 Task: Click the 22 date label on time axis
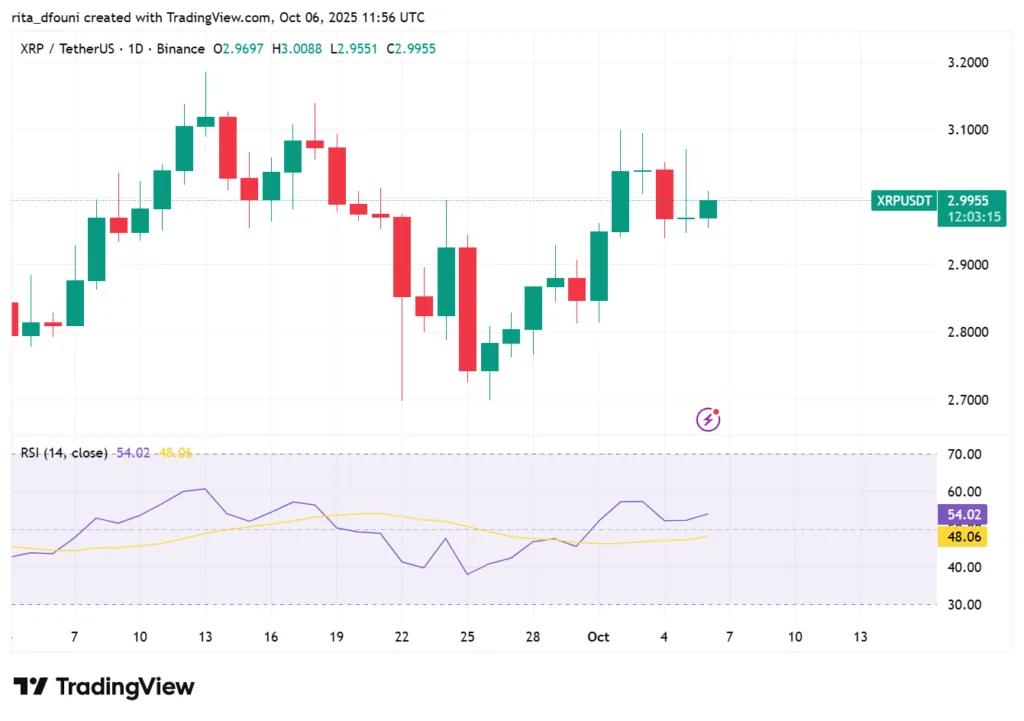(401, 637)
